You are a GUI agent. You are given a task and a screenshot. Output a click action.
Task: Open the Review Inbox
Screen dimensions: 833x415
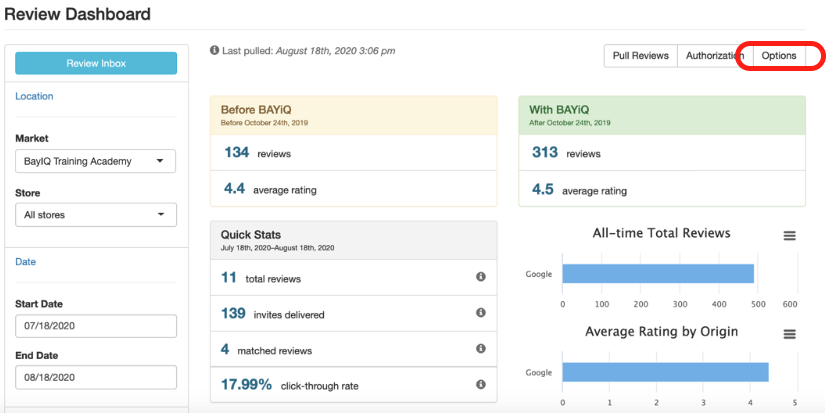tap(96, 63)
